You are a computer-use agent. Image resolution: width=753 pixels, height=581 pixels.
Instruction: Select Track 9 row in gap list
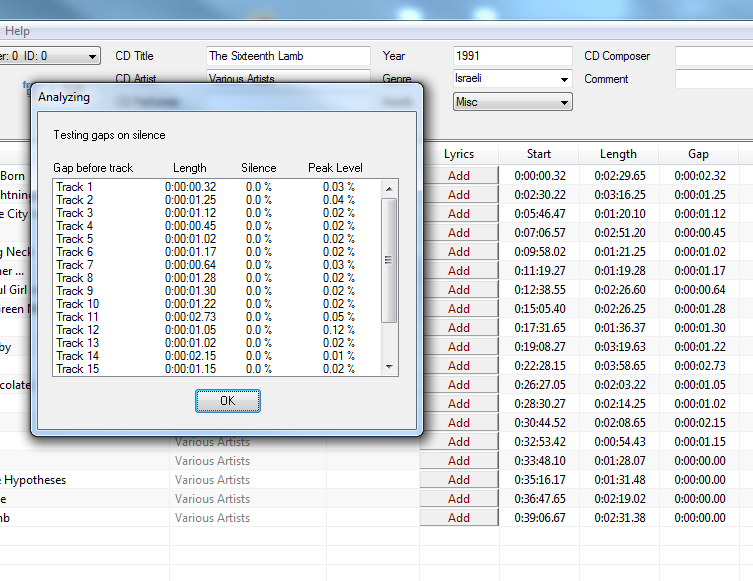tap(217, 290)
